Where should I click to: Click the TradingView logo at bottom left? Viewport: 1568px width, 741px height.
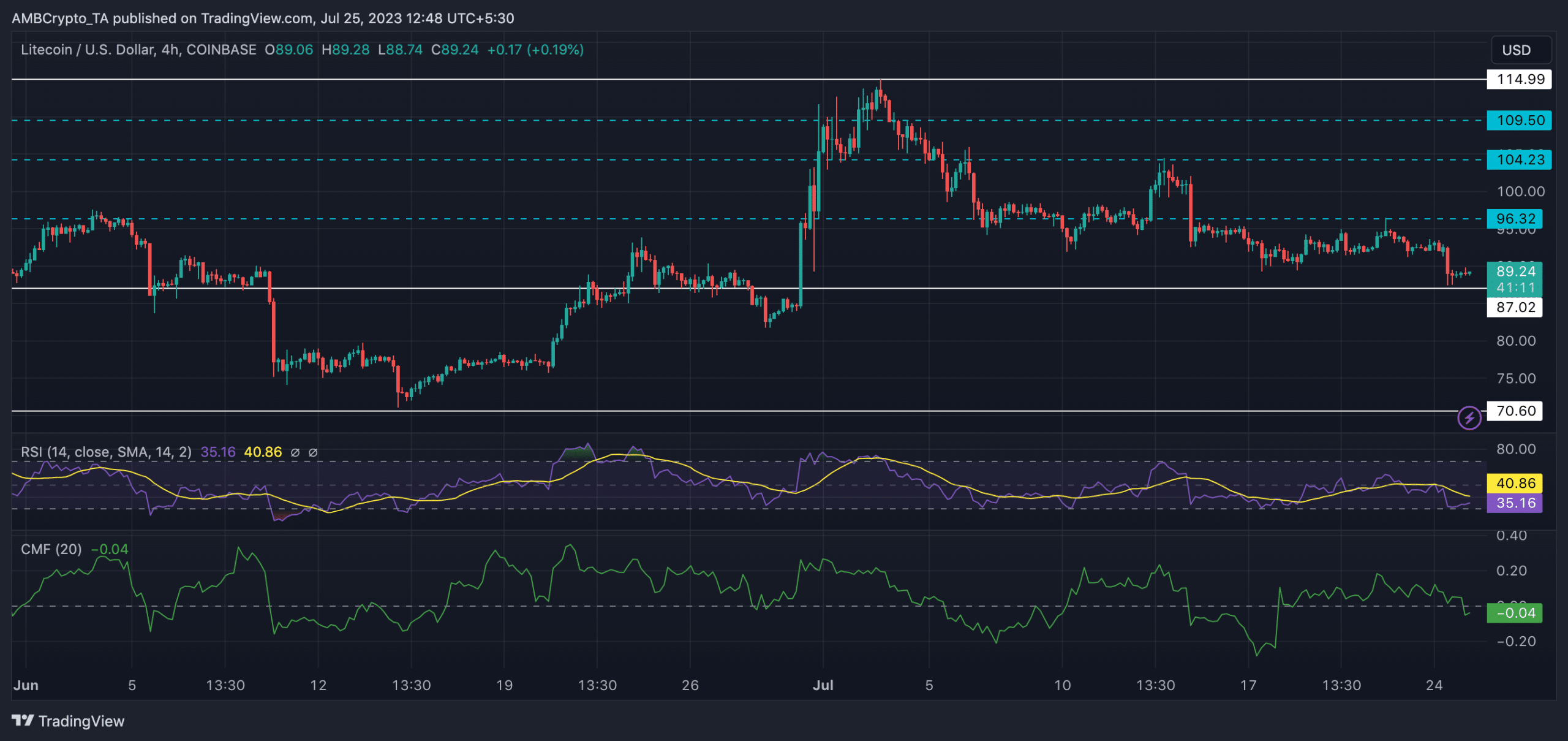tap(68, 721)
